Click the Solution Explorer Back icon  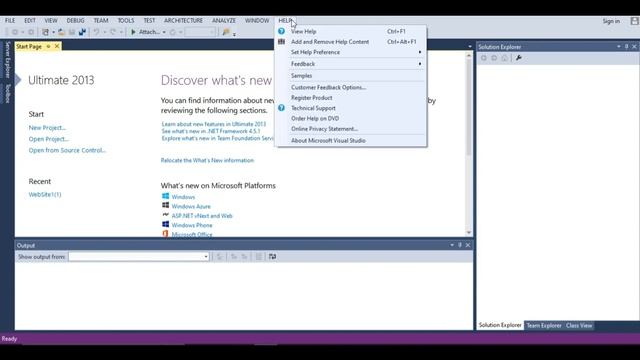tap(484, 58)
